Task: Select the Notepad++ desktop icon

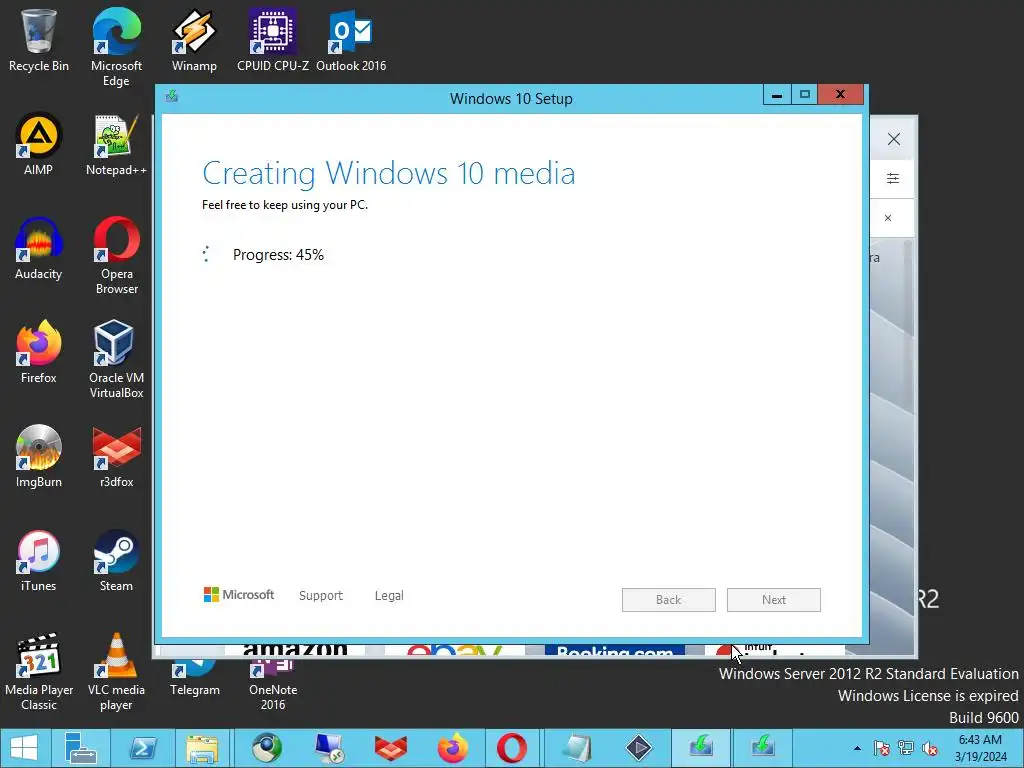Action: pos(116,144)
